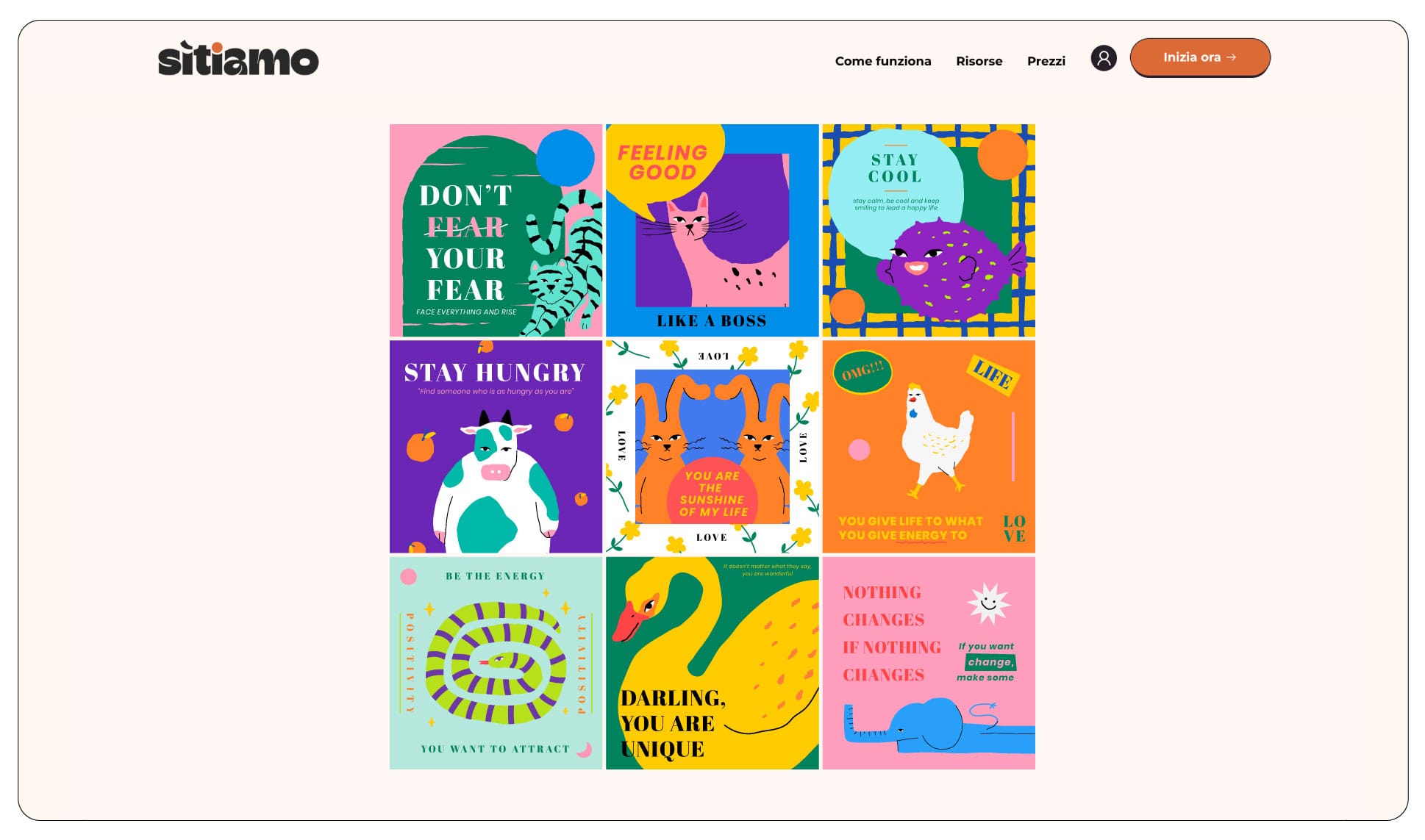Image resolution: width=1425 pixels, height=840 pixels.
Task: Open the Stay Cool pufferfish thumbnail
Action: point(928,230)
